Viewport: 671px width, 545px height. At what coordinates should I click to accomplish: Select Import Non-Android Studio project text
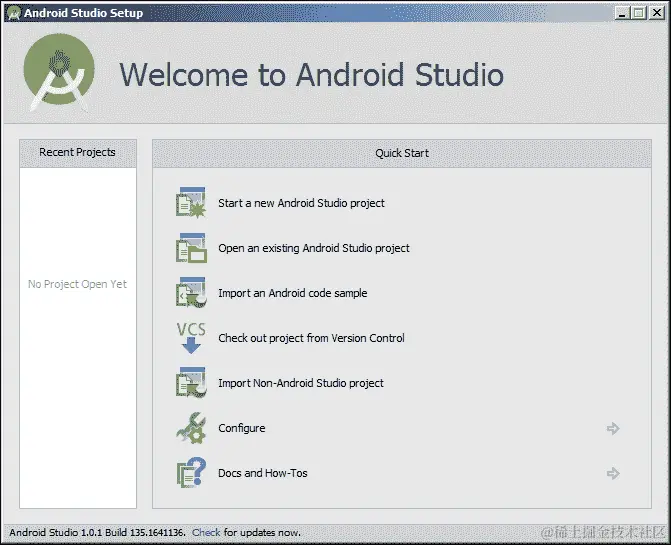(x=301, y=383)
